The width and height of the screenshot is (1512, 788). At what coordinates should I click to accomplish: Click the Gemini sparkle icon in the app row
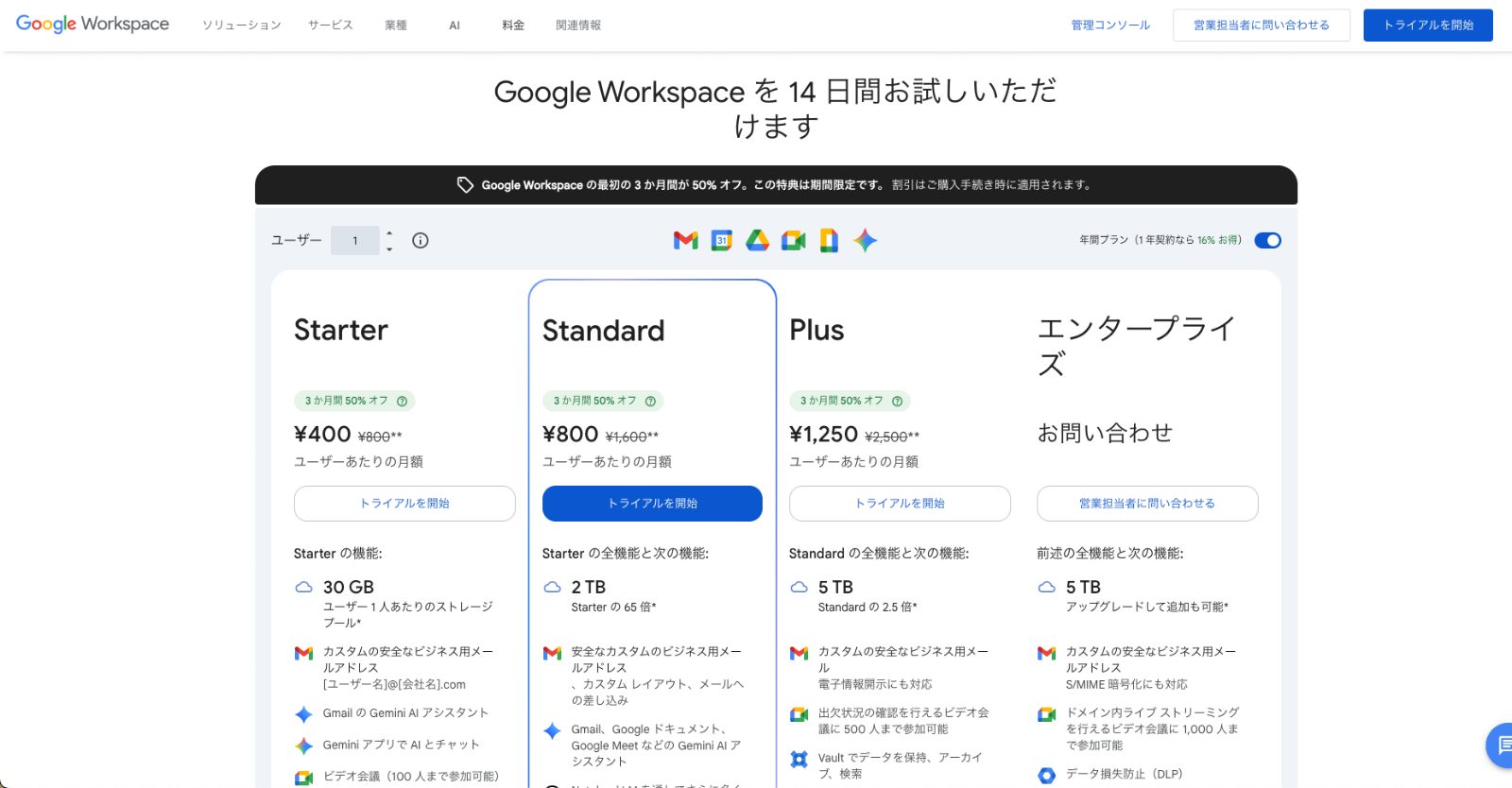(865, 241)
